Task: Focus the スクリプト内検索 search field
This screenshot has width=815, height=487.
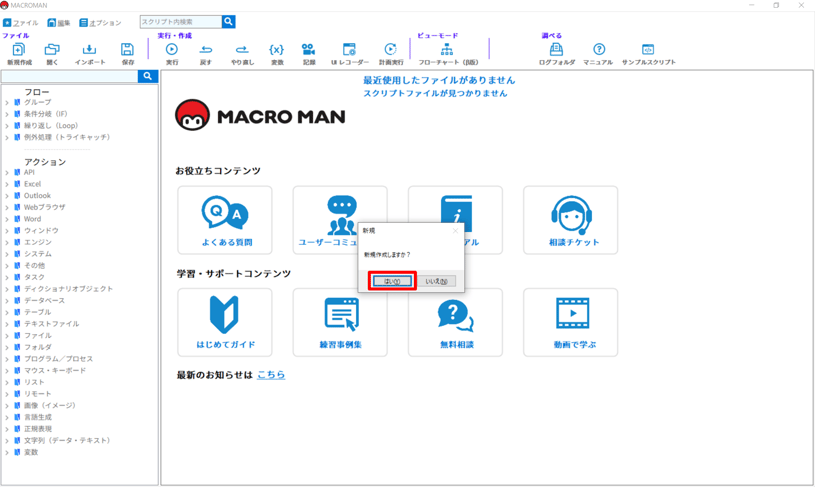Action: 181,21
